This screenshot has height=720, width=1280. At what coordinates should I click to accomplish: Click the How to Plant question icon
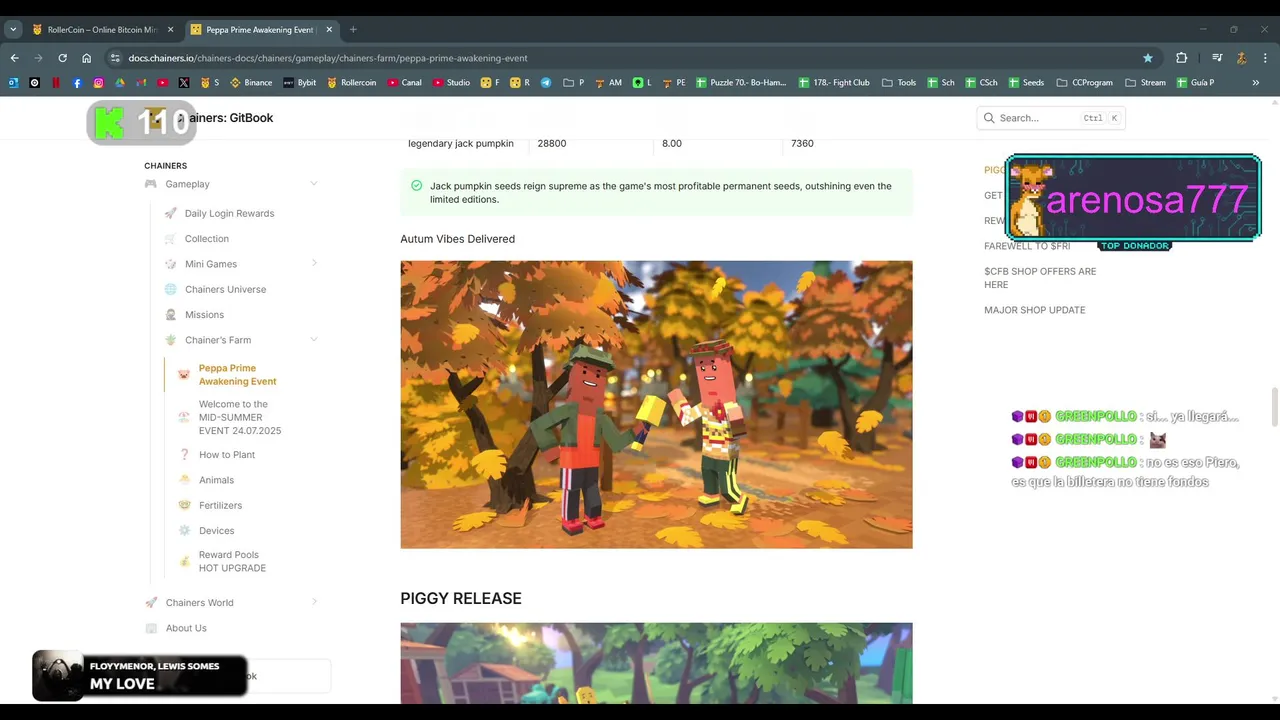184,454
